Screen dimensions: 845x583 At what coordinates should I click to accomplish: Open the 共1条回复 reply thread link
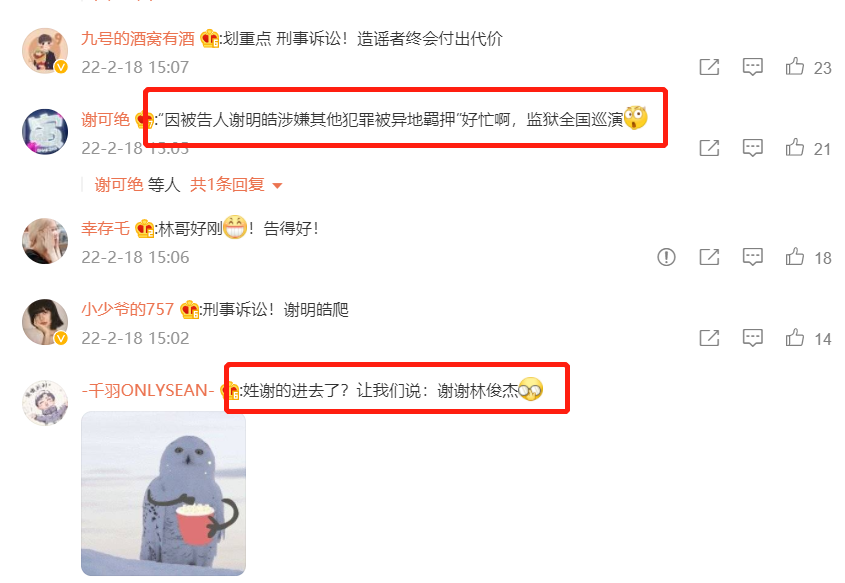coord(227,185)
